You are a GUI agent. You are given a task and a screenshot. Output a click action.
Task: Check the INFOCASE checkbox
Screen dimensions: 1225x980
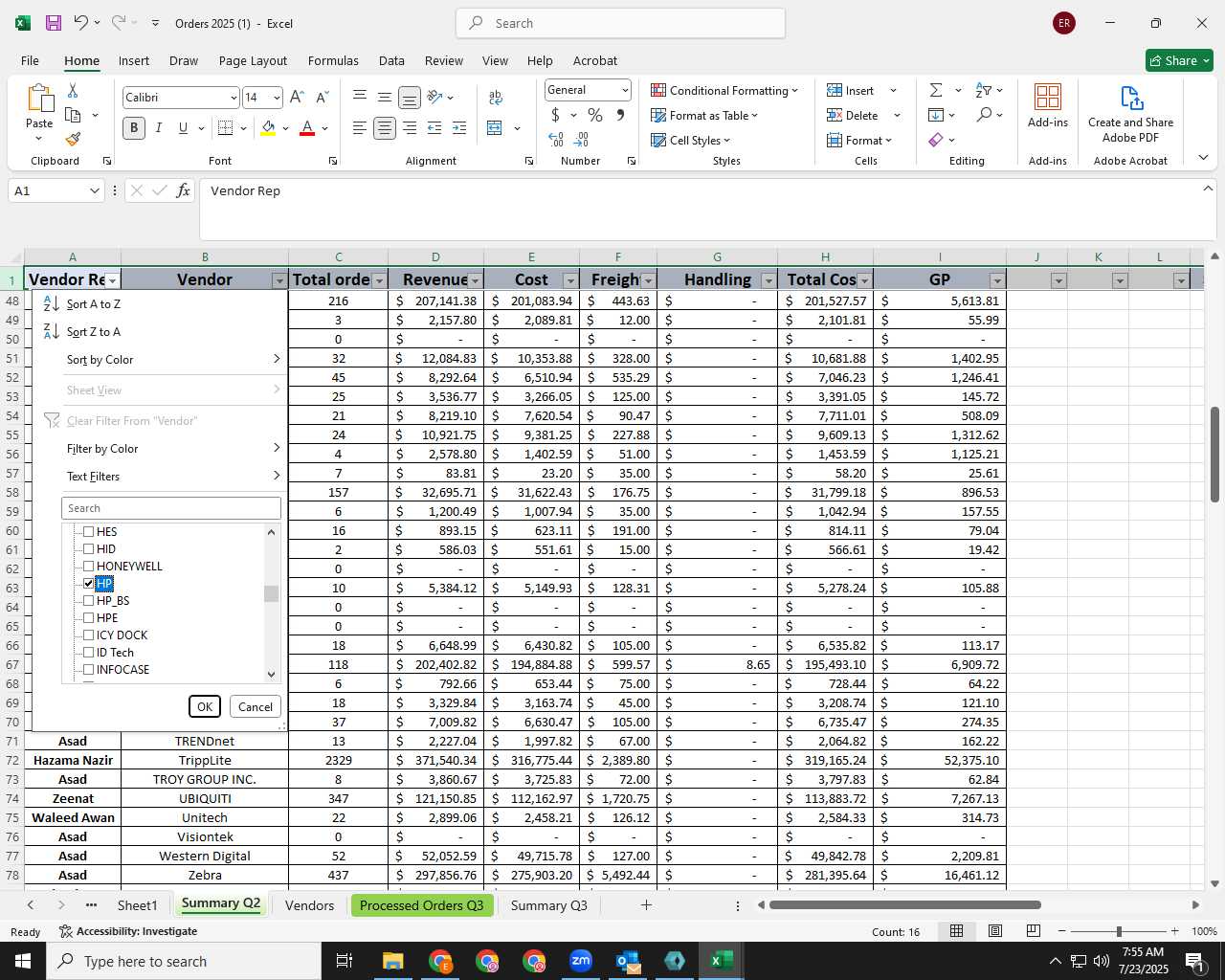[x=89, y=669]
